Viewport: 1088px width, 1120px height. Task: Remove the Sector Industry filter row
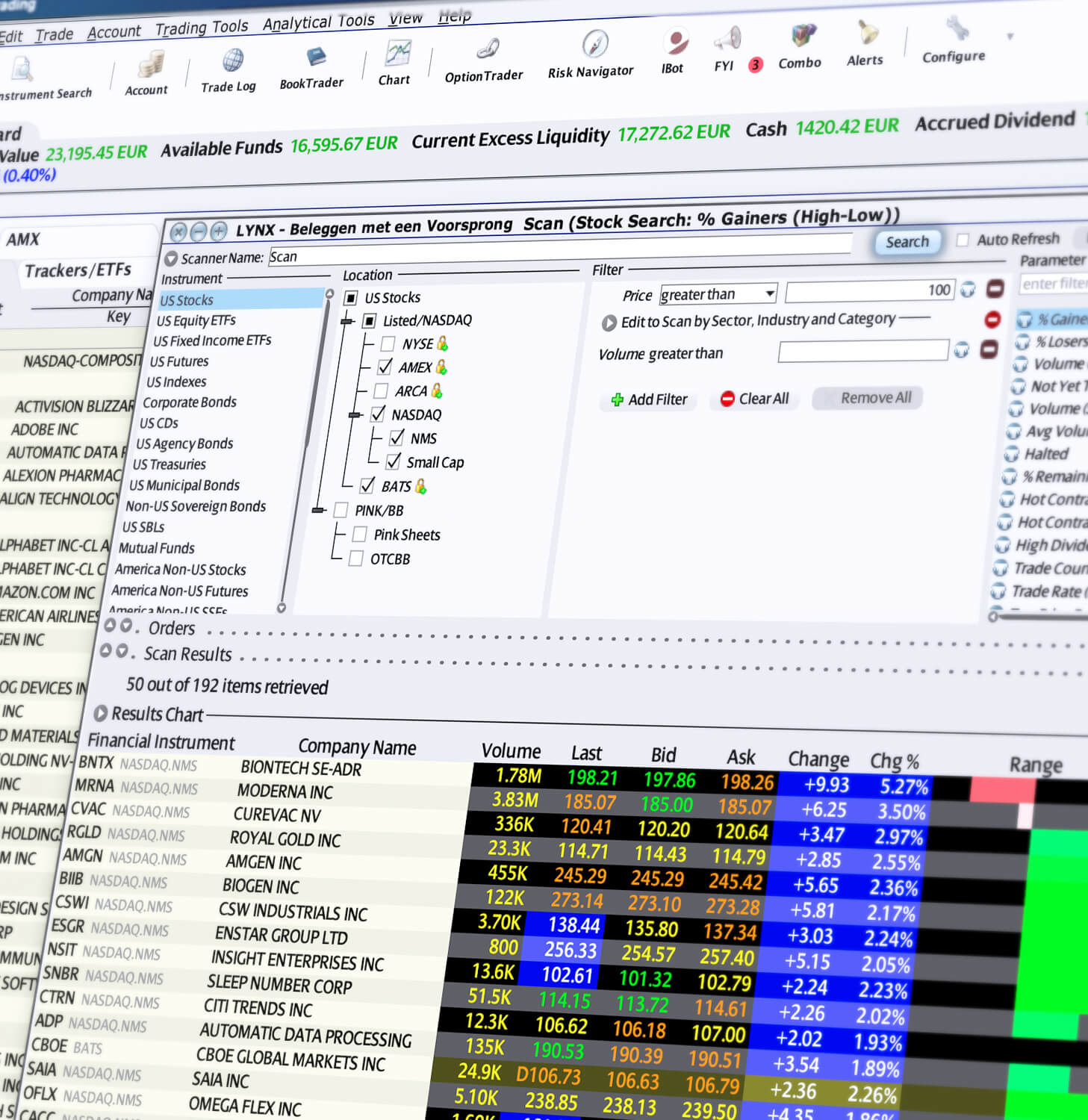tap(992, 320)
